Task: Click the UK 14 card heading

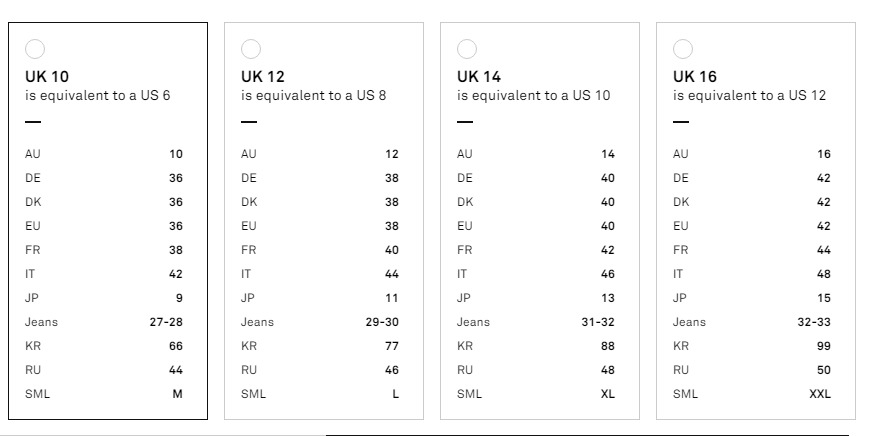Action: (479, 76)
